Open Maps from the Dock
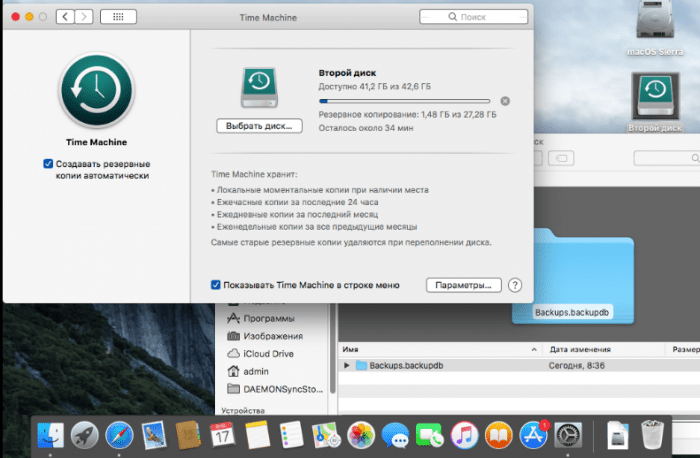Viewport: 700px width, 458px height. [326, 435]
